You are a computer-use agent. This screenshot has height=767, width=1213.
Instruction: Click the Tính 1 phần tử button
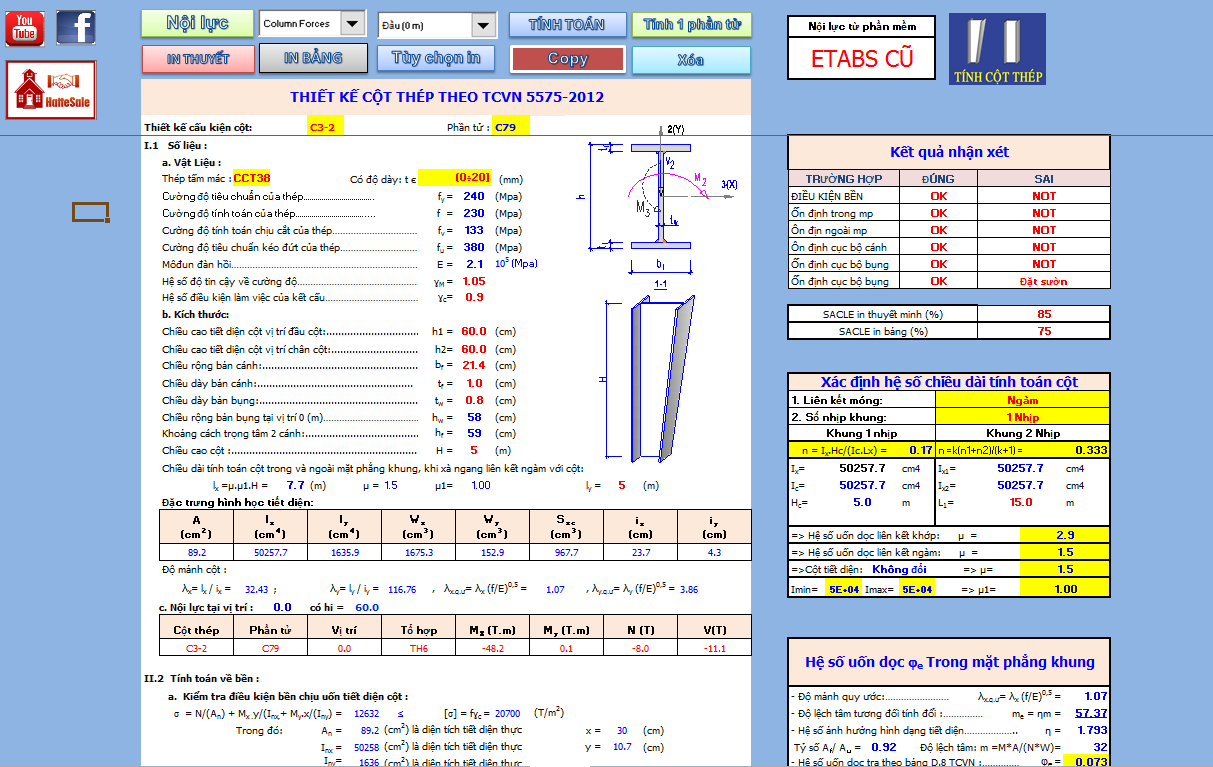[692, 25]
